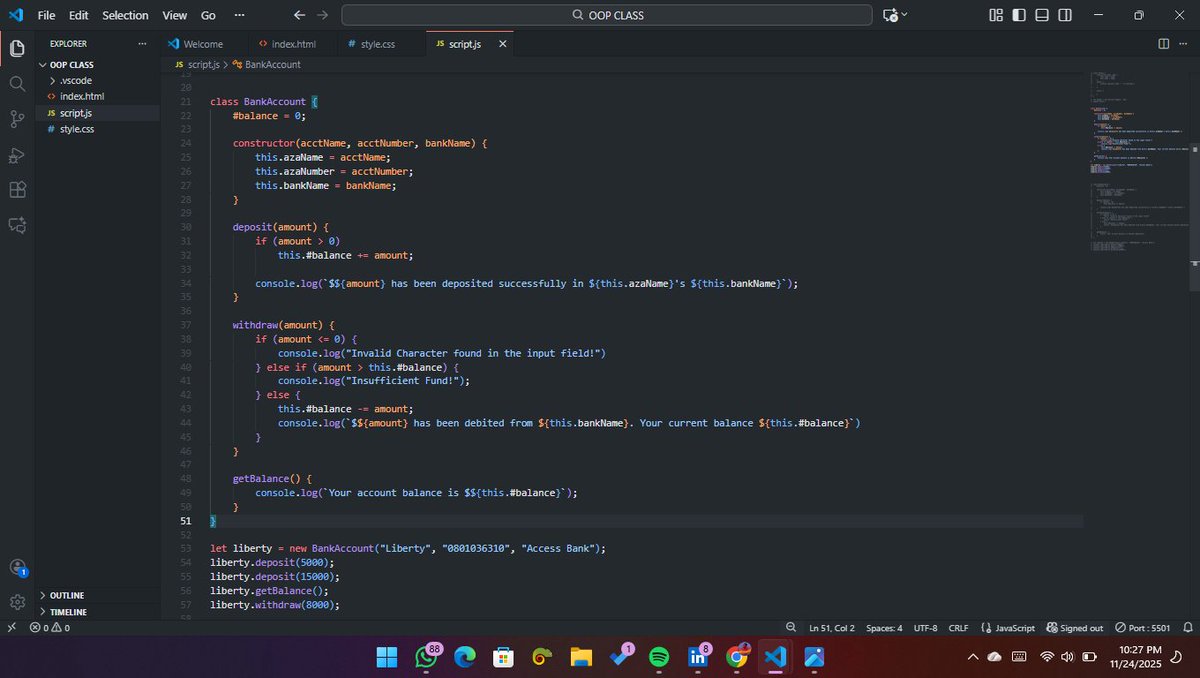Image resolution: width=1200 pixels, height=678 pixels.
Task: Open the View menu
Action: 174,15
